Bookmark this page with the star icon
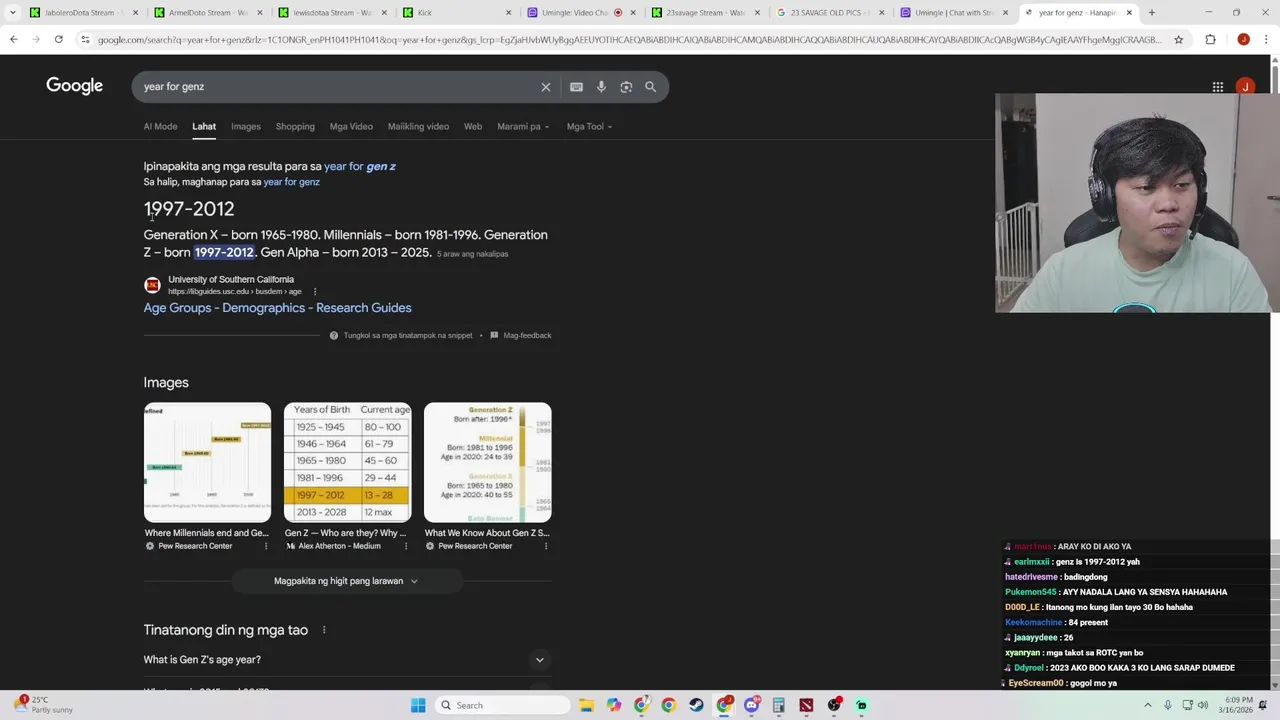 (x=1178, y=39)
